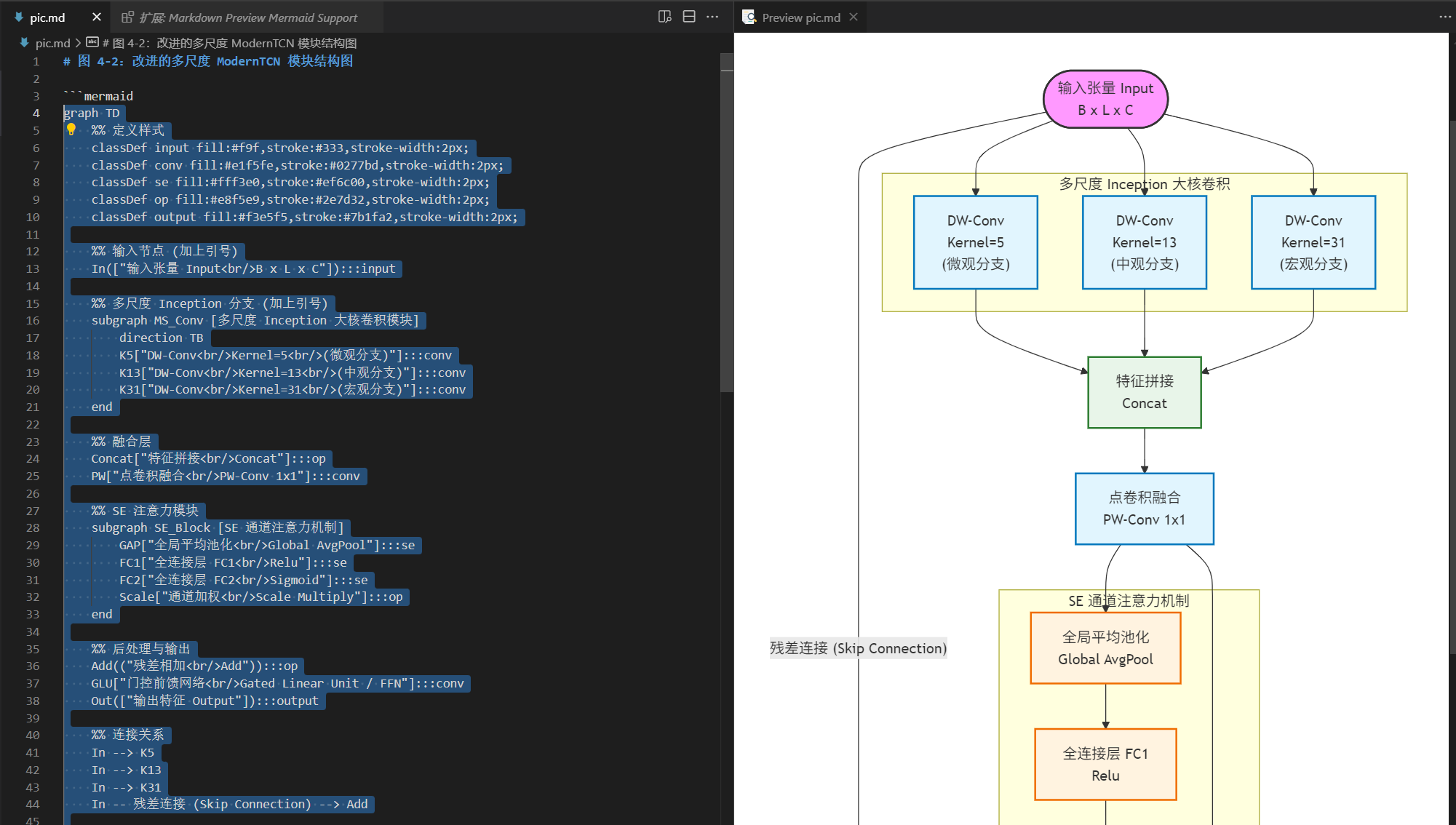1456x825 pixels.
Task: Click the 'classDef output fill:#f3e5f5' line
Action: pos(304,217)
